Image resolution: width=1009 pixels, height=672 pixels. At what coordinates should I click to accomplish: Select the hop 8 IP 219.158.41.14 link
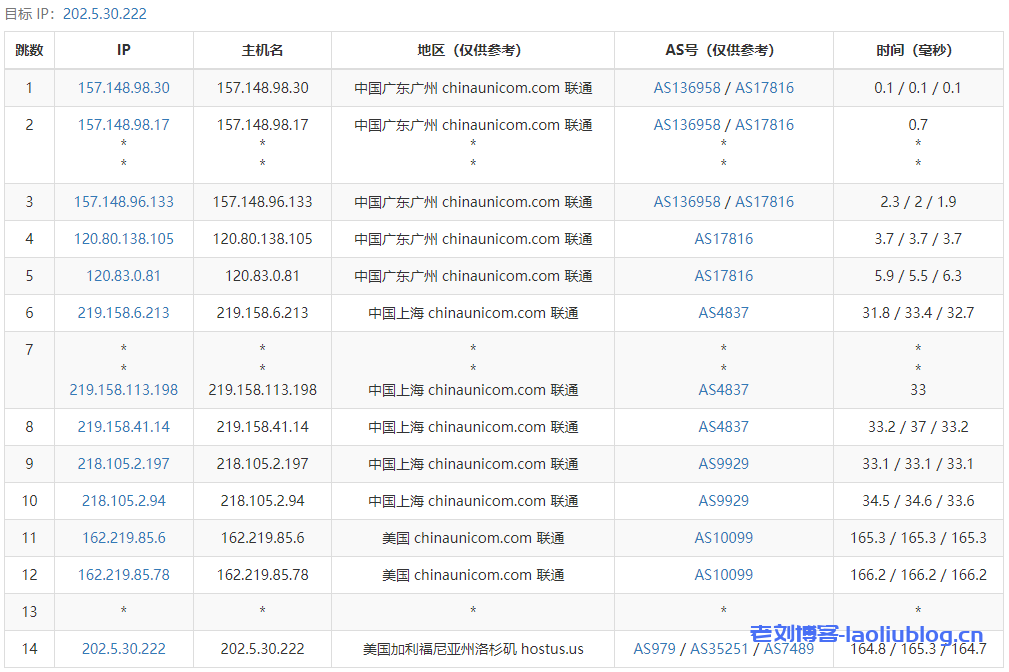tap(123, 427)
